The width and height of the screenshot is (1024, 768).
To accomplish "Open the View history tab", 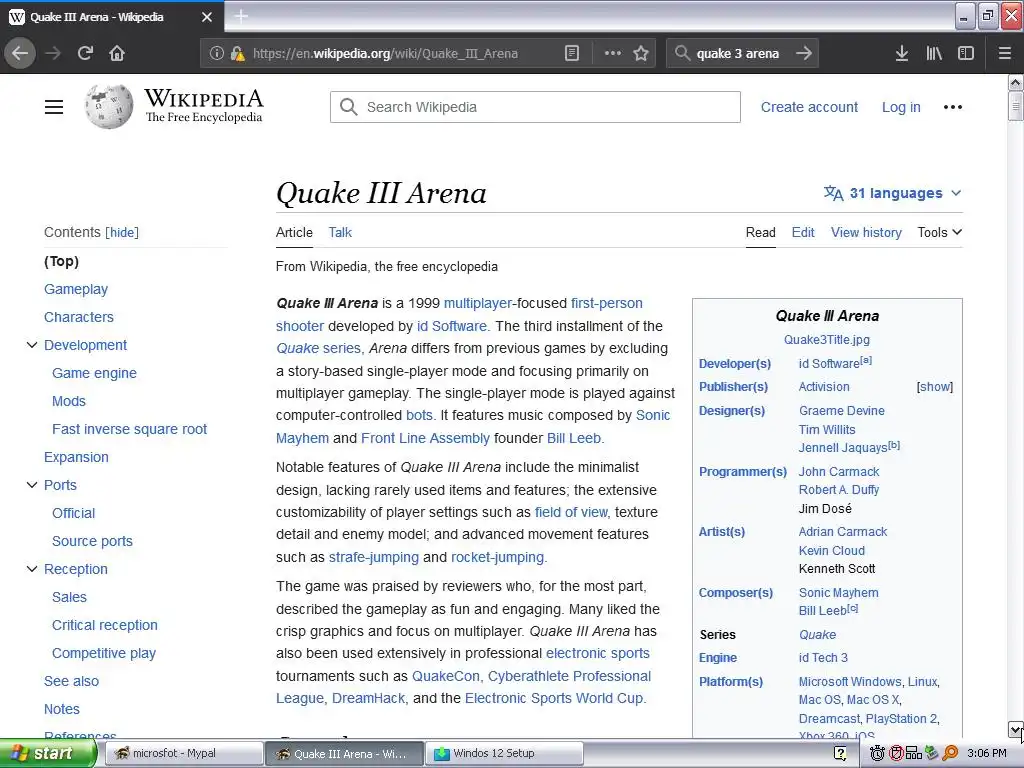I will (866, 232).
